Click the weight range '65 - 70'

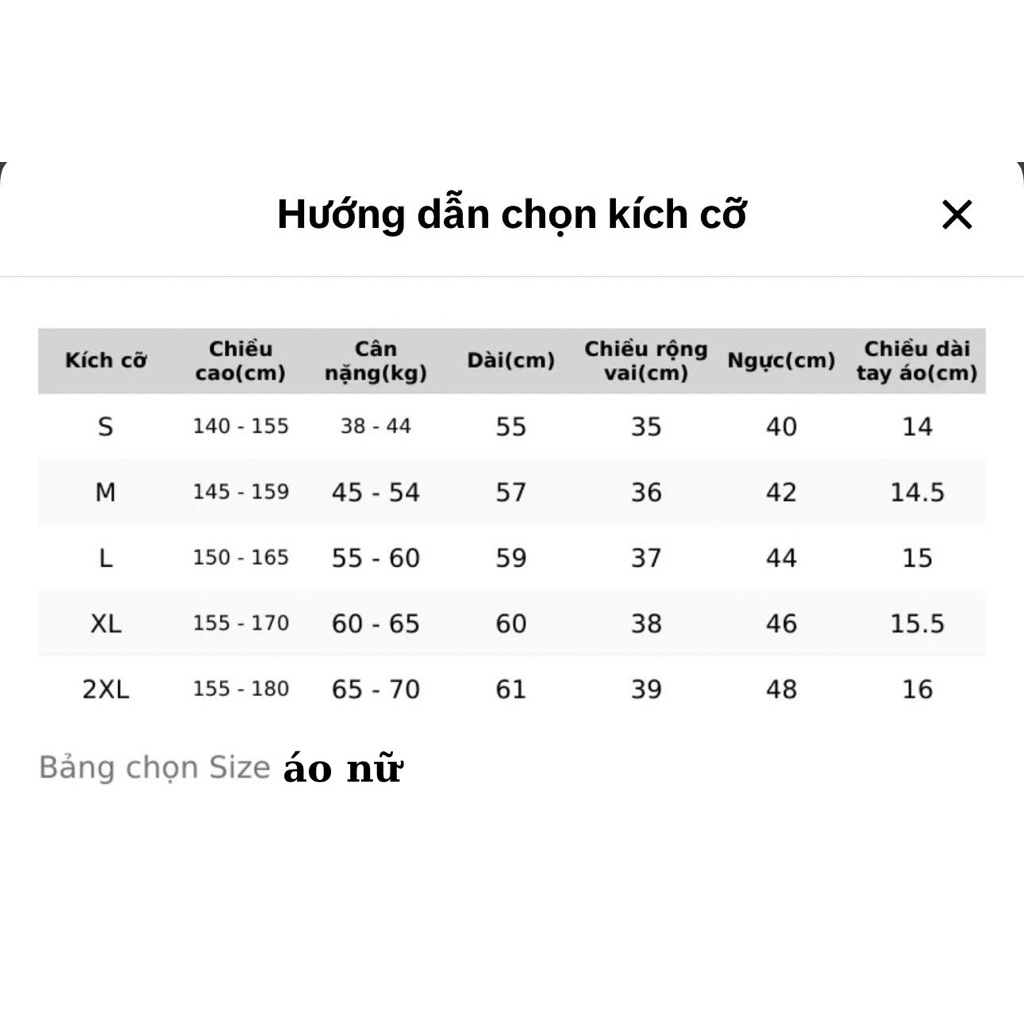376,689
